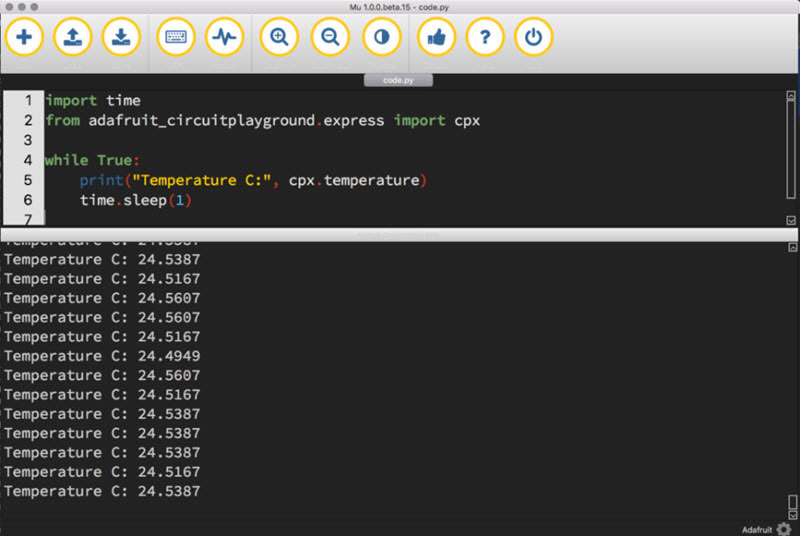Save the file using the download-arrow icon
Screen dimensions: 800x536
point(121,38)
